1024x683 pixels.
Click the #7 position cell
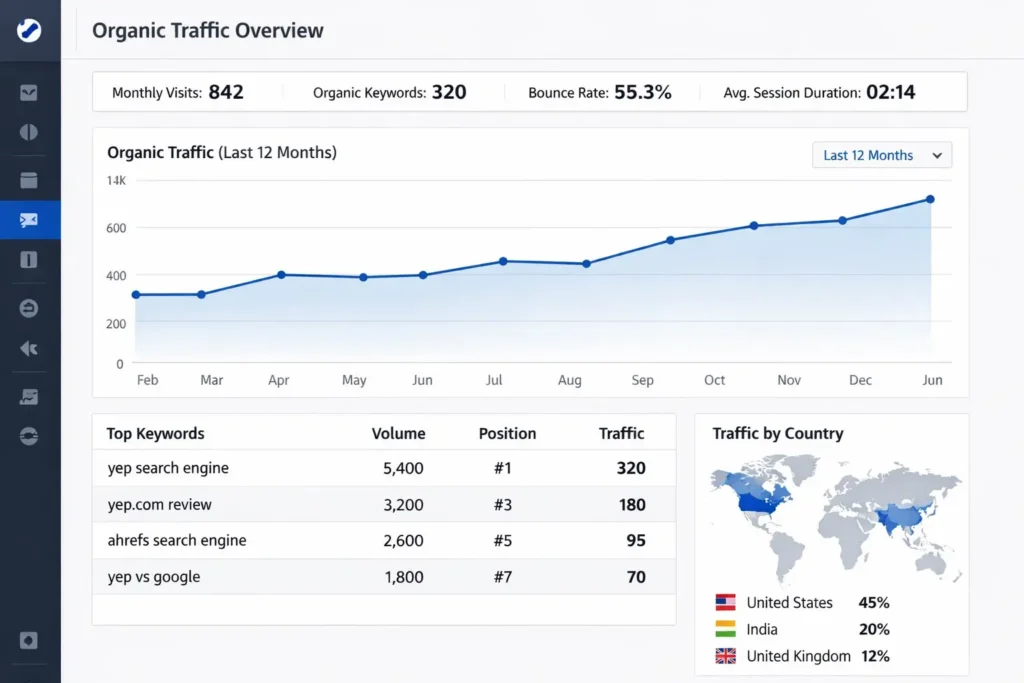point(503,577)
